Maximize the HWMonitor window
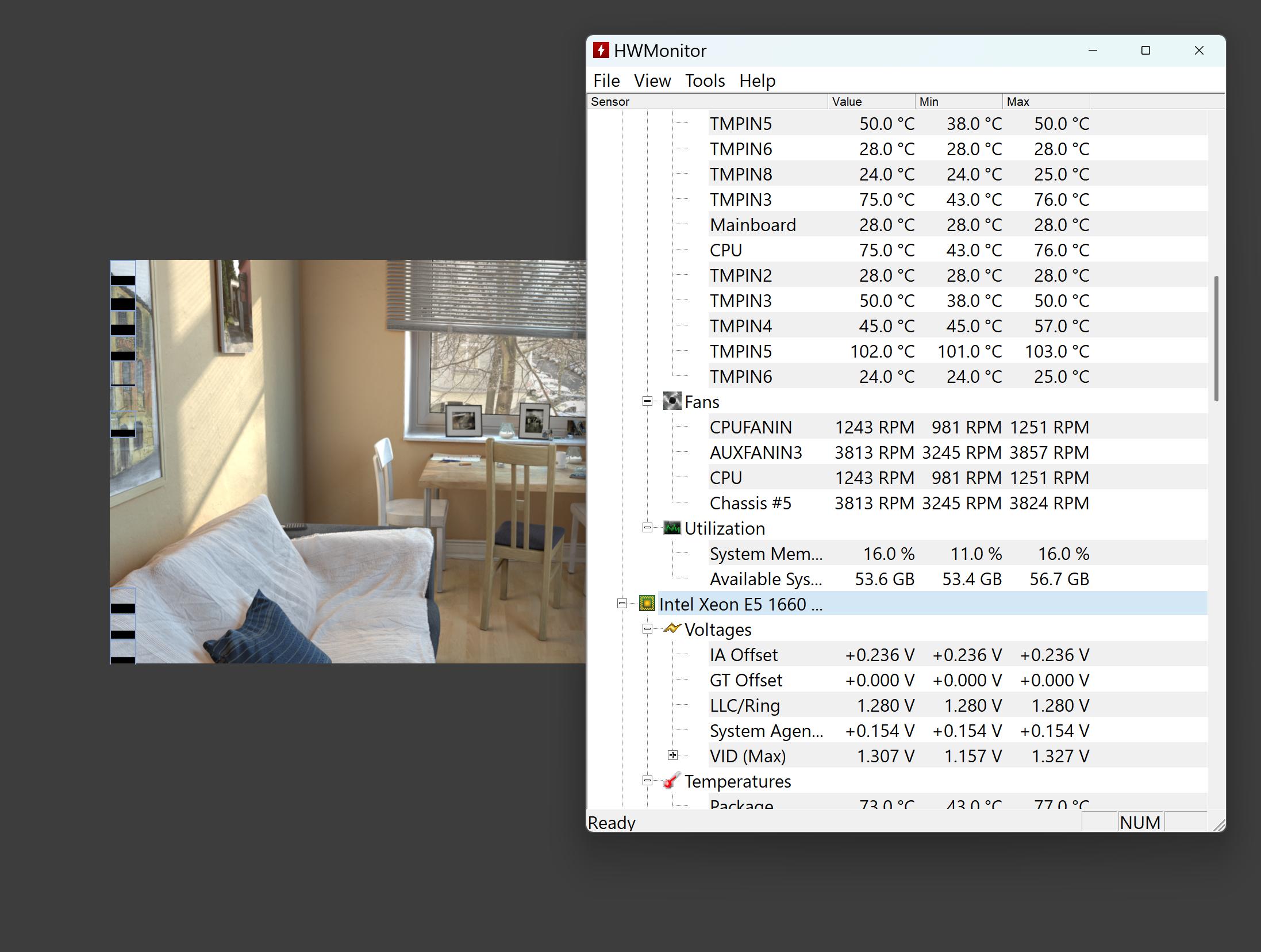The width and height of the screenshot is (1261, 952). point(1145,51)
